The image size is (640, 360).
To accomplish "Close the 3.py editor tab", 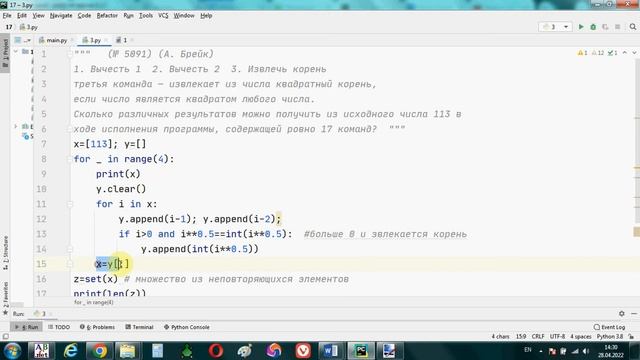I will (x=106, y=40).
